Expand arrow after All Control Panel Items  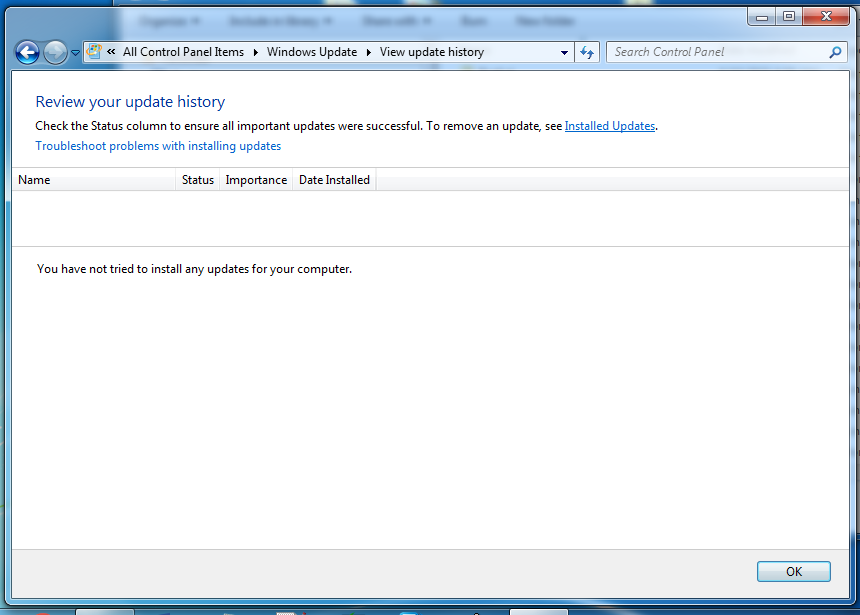(x=256, y=52)
